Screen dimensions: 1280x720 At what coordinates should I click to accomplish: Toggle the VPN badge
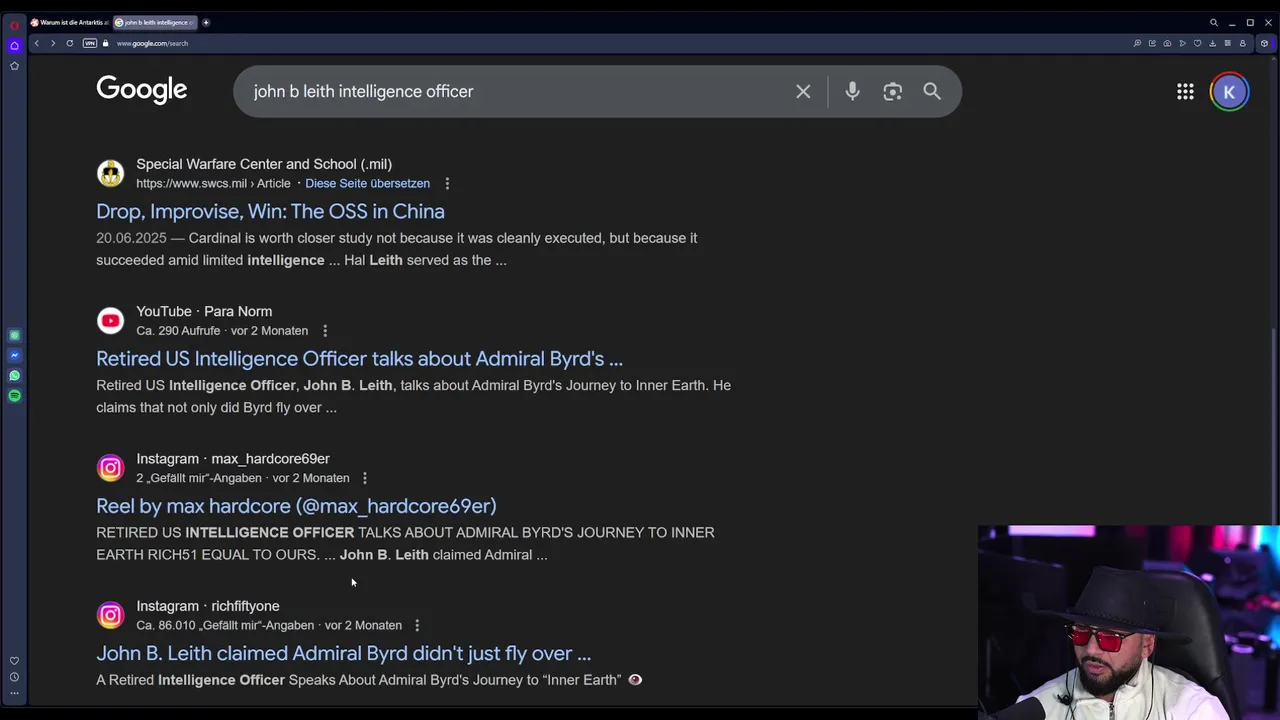[90, 43]
